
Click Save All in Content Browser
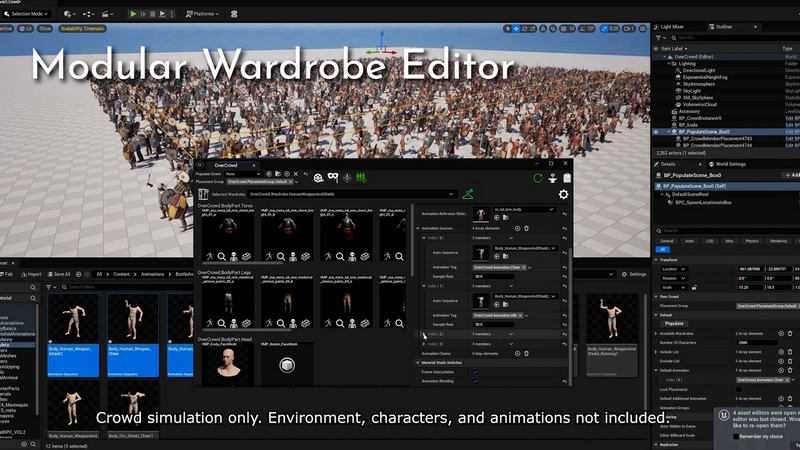[x=61, y=273]
